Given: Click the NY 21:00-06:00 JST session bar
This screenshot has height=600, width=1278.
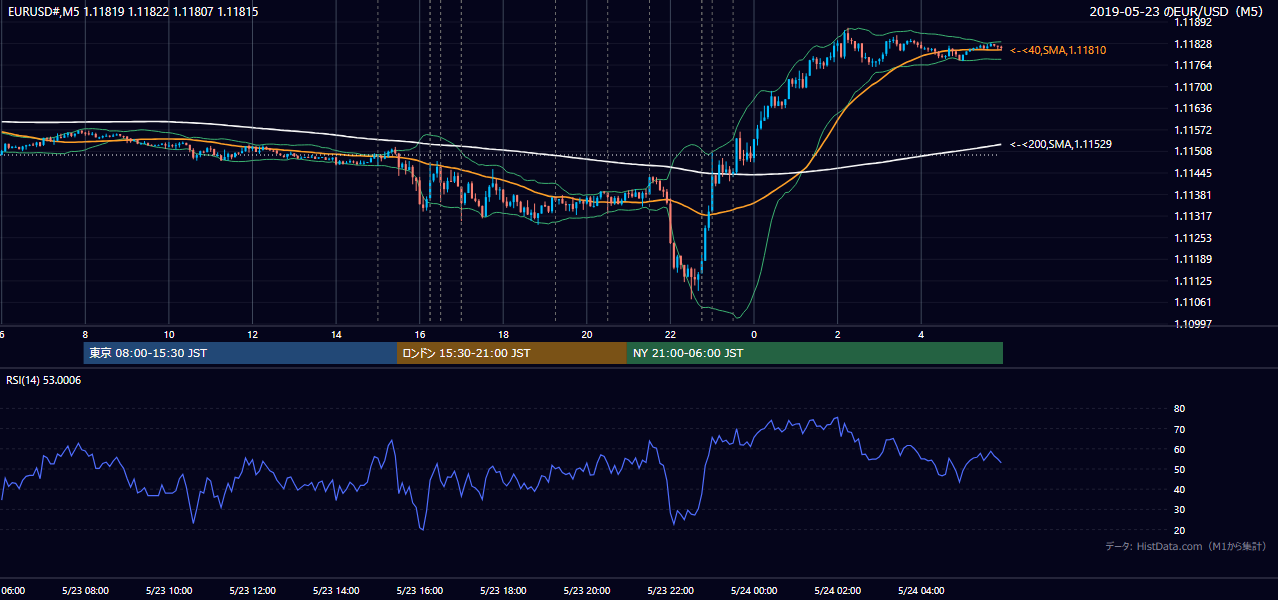Looking at the screenshot, I should (815, 353).
